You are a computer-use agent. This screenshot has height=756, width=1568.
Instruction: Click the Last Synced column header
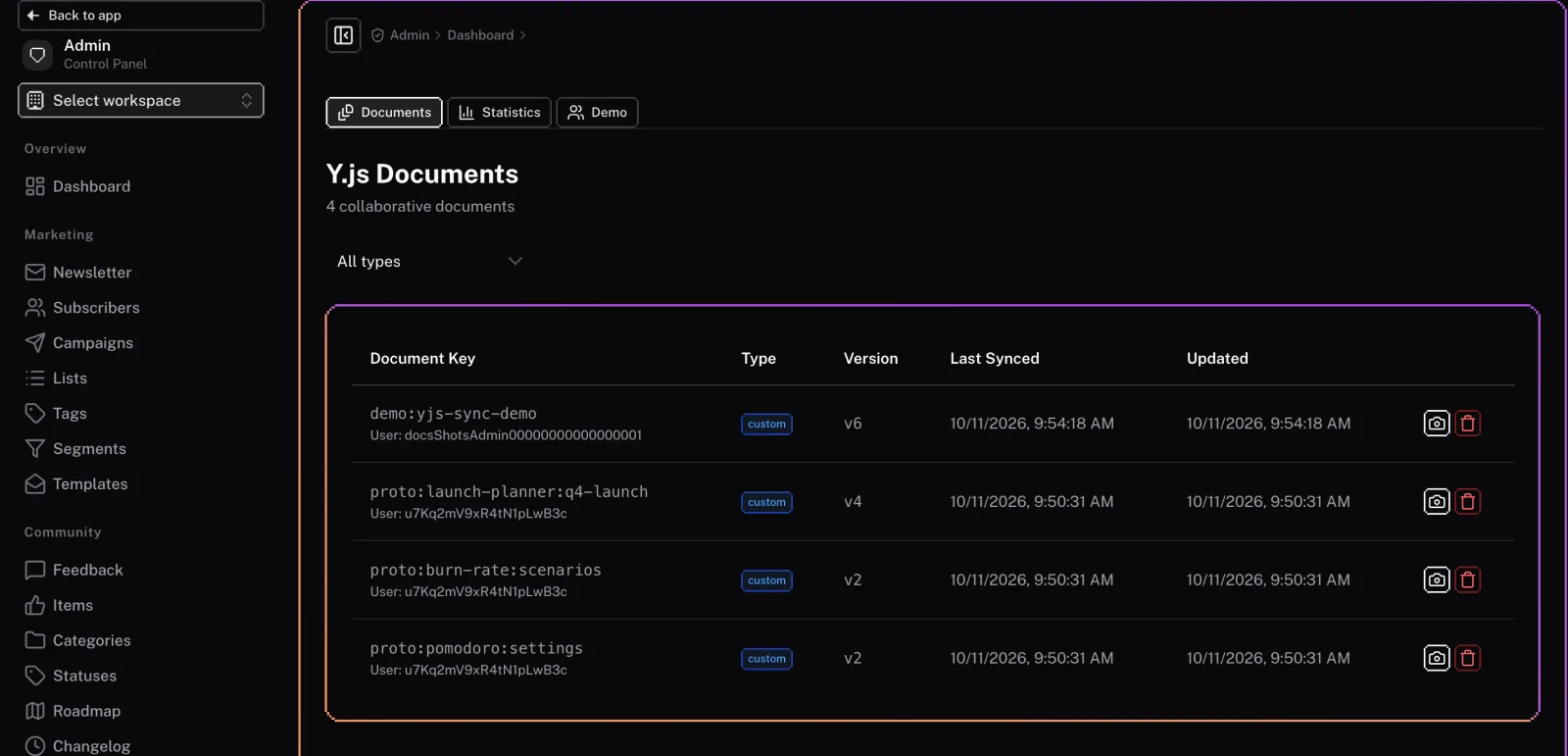[995, 358]
